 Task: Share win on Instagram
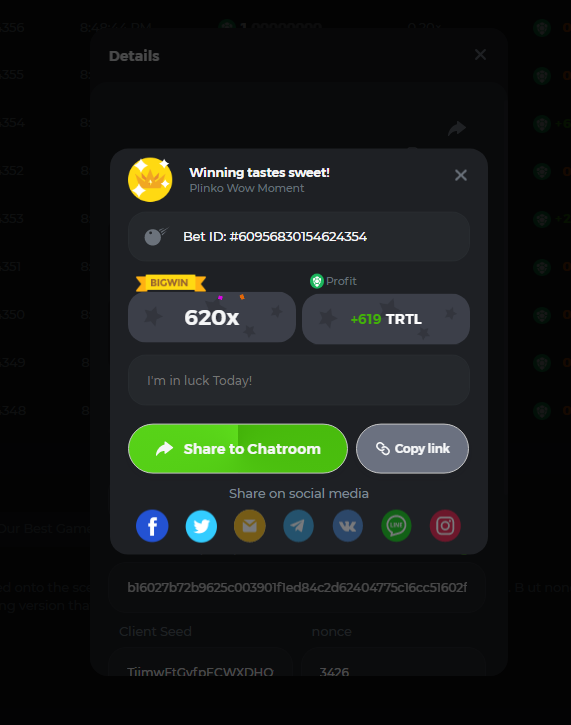click(x=445, y=526)
